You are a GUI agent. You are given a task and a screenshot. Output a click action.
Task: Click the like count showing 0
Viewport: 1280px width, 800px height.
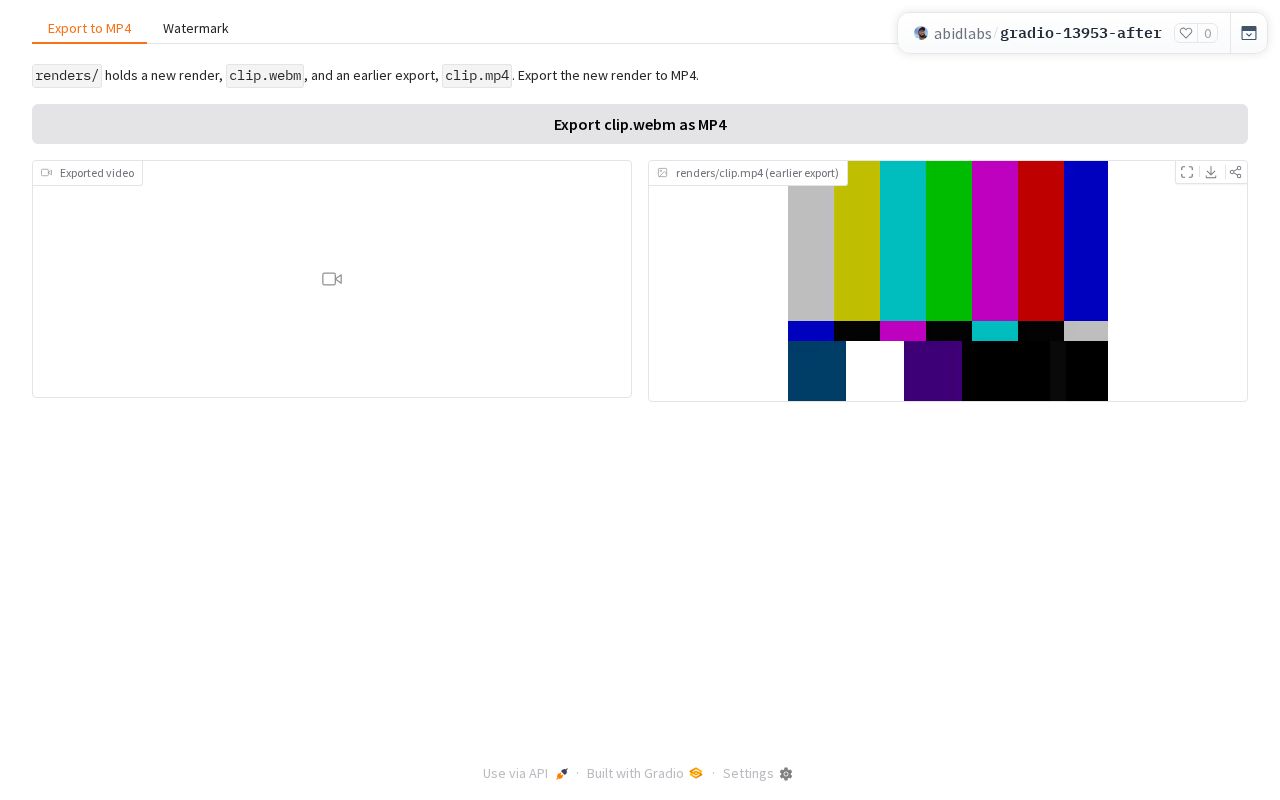(1208, 33)
